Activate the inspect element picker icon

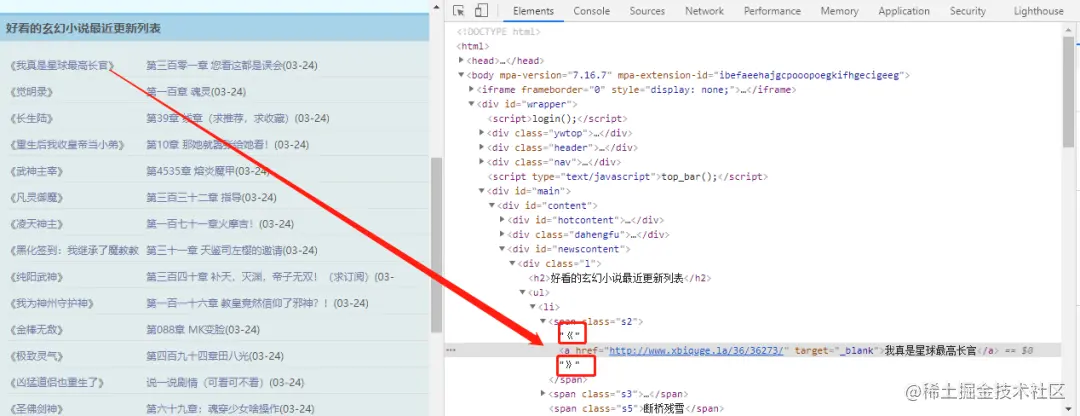pyautogui.click(x=459, y=10)
